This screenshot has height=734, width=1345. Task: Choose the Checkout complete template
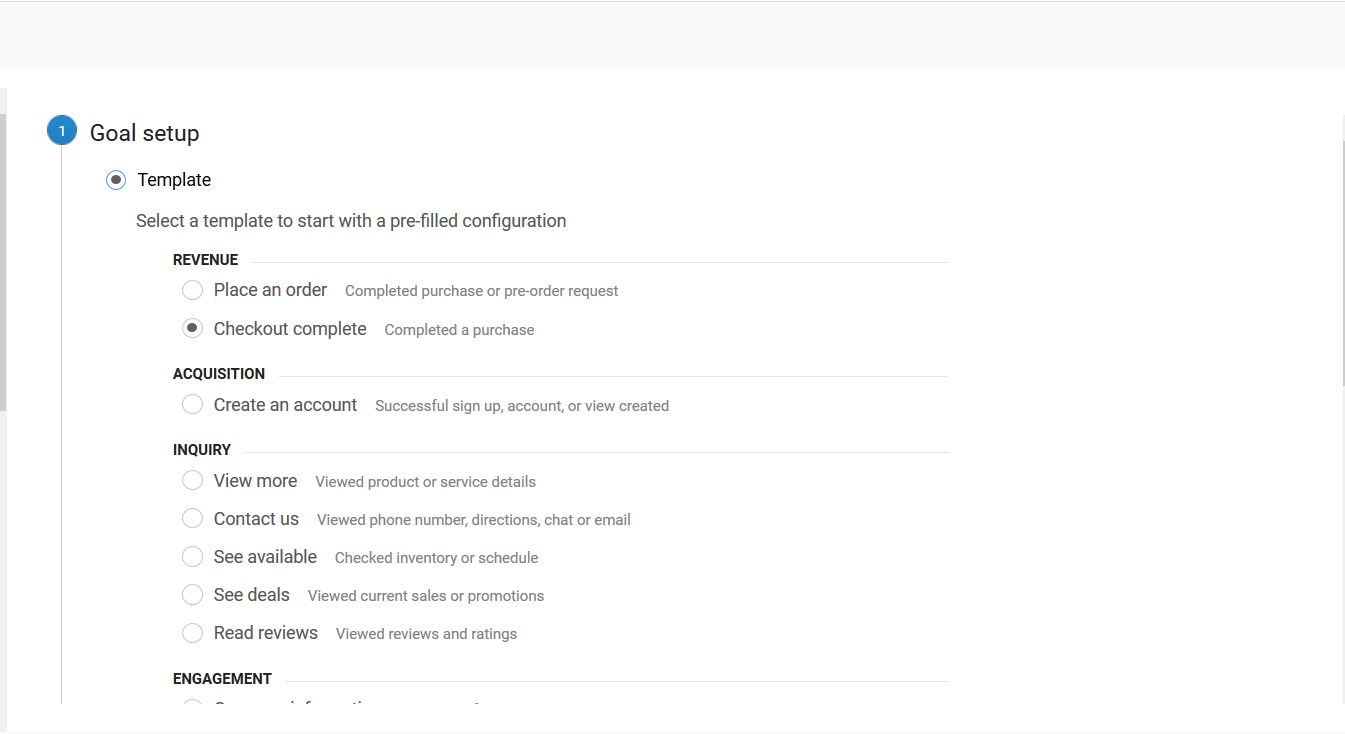click(192, 328)
